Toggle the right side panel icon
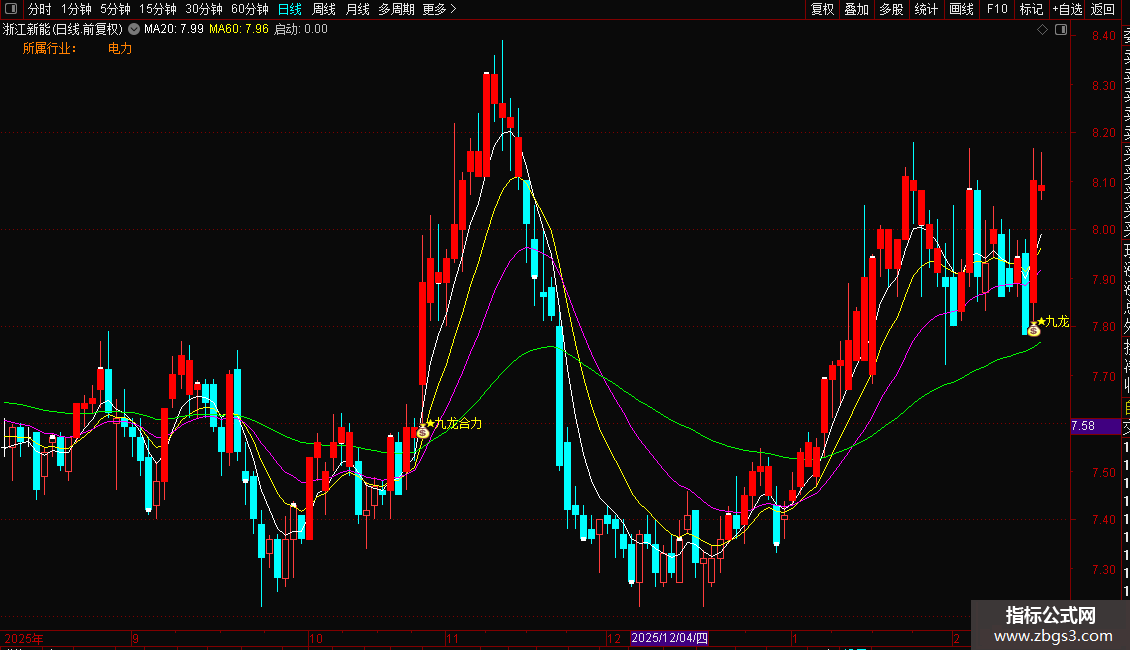 click(x=1061, y=30)
